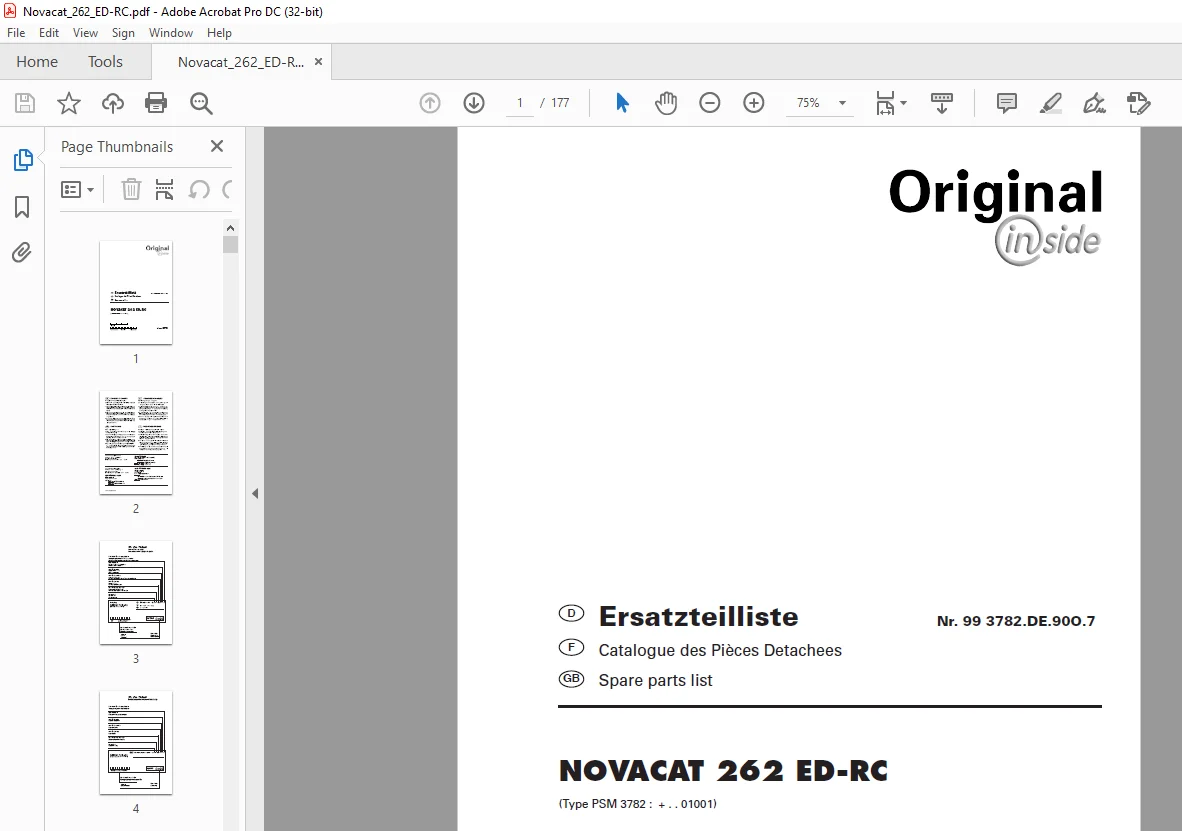
Task: Select page 4 thumbnail
Action: pos(136,743)
